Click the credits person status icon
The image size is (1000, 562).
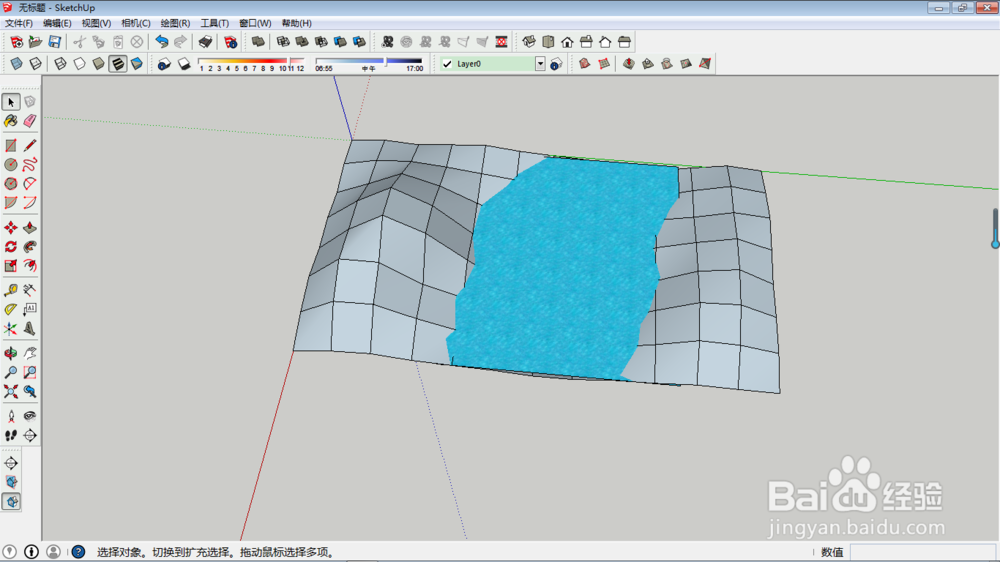[31, 552]
